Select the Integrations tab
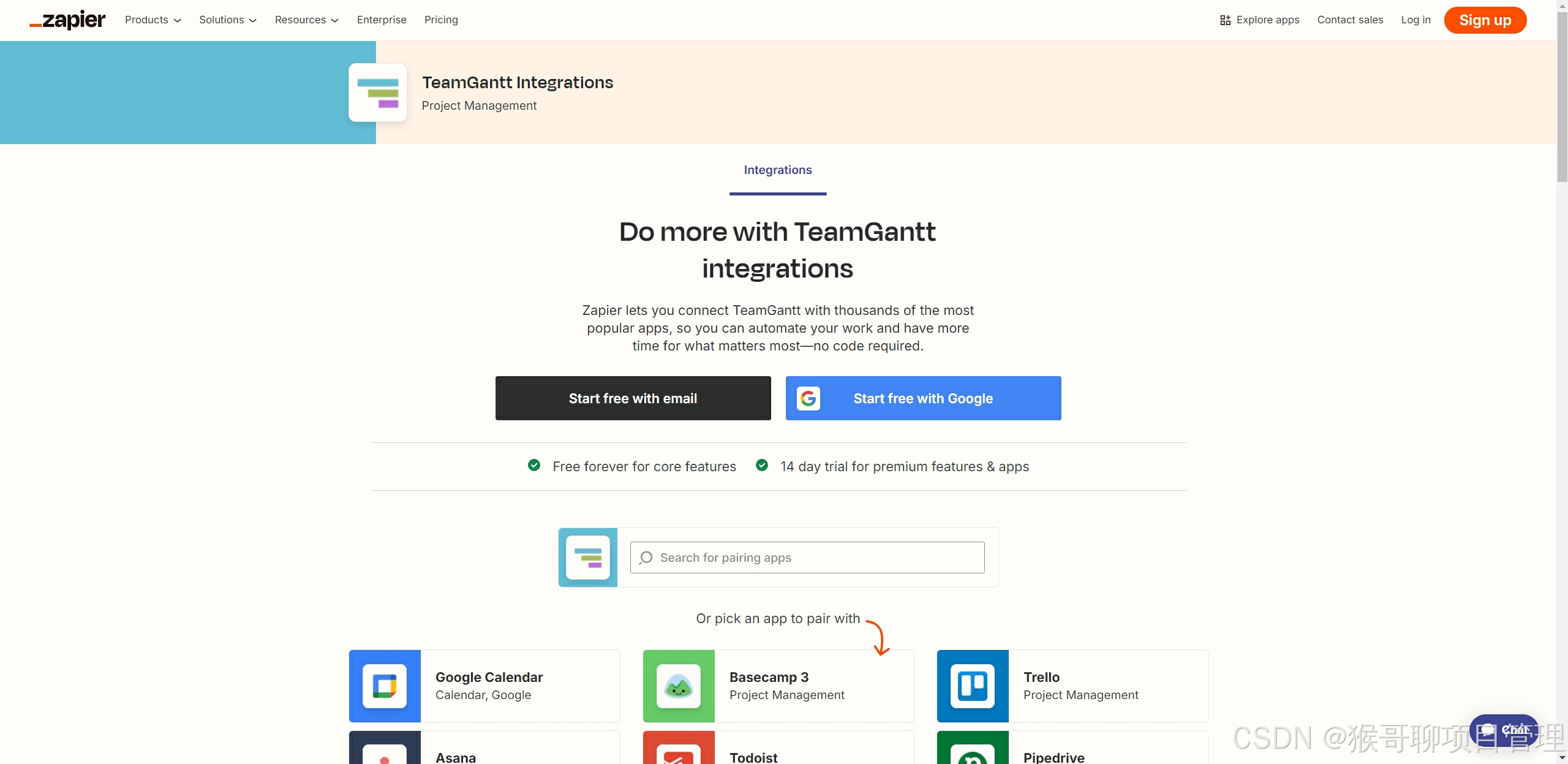The height and width of the screenshot is (764, 1568). pyautogui.click(x=778, y=170)
